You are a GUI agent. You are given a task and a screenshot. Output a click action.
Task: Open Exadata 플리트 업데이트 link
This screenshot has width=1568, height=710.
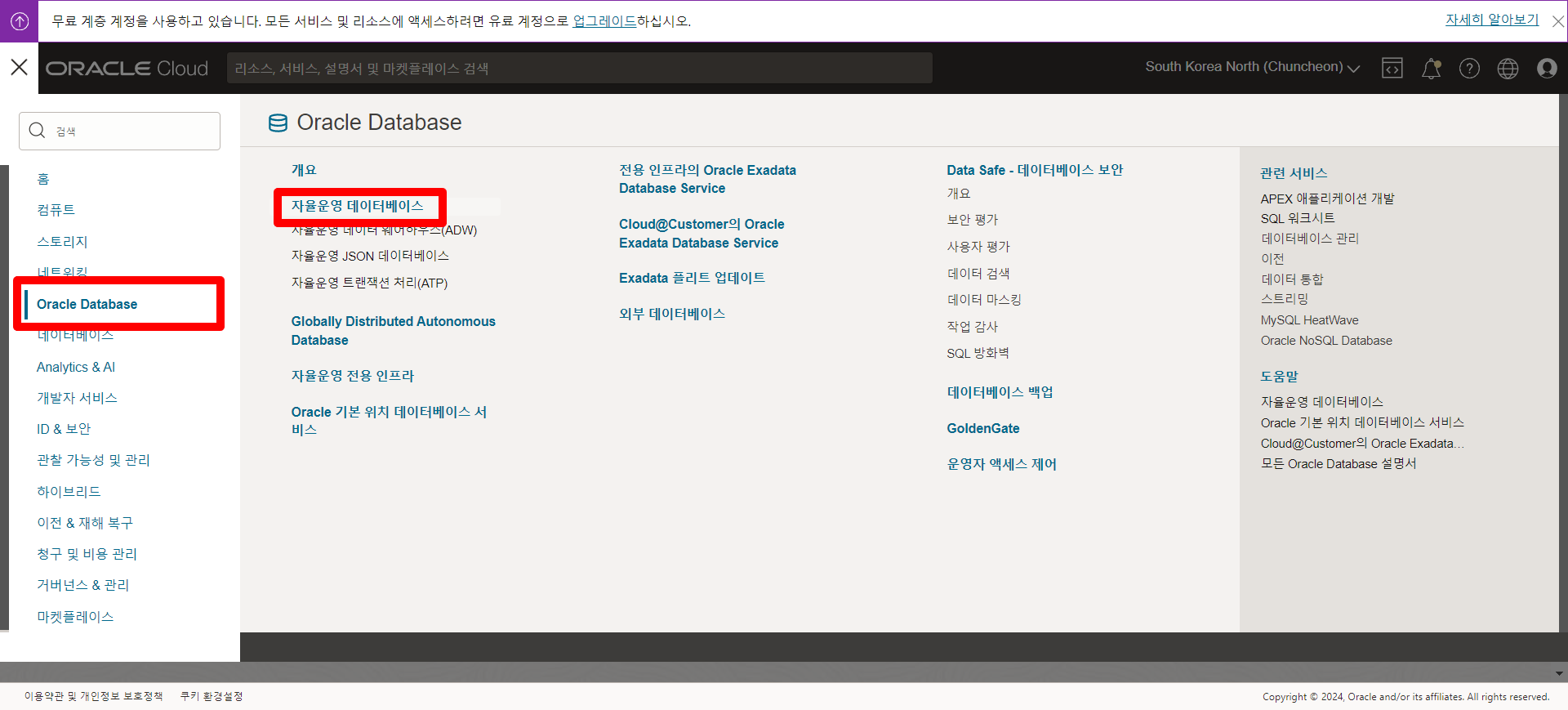tap(692, 278)
